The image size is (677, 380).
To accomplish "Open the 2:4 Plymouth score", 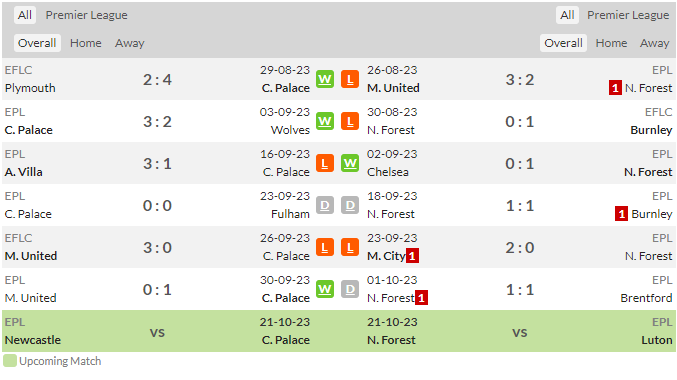I will [x=157, y=79].
